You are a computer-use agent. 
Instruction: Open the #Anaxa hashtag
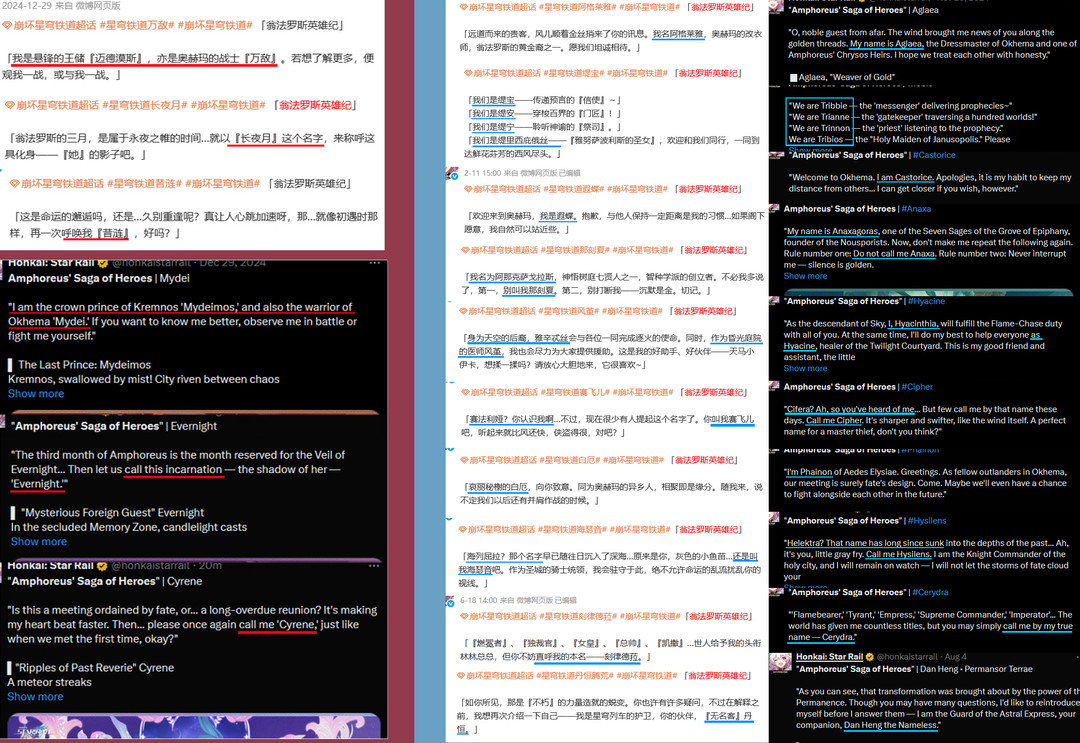pyautogui.click(x=916, y=209)
